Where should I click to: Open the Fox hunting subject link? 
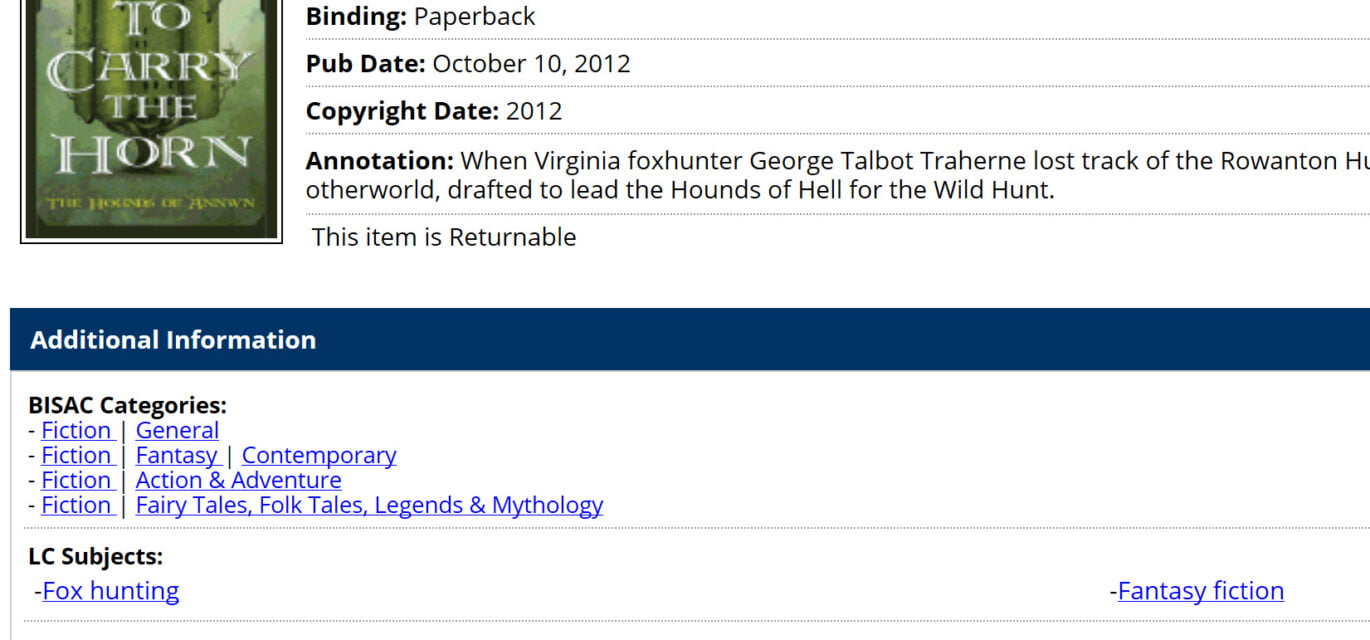coord(111,591)
